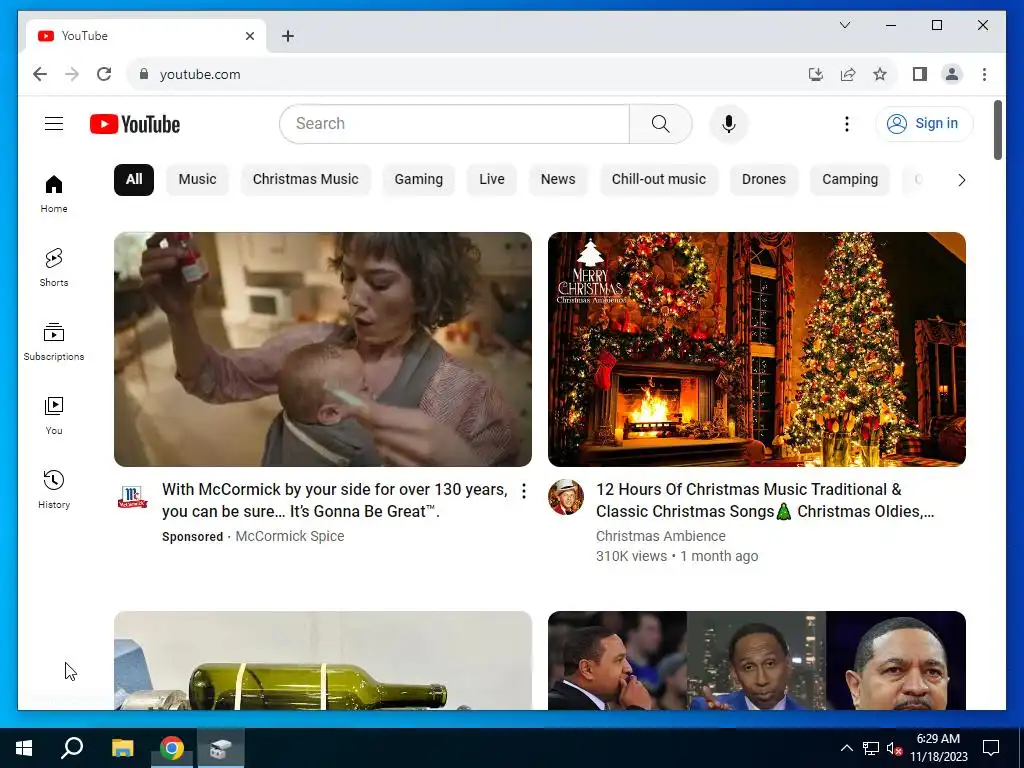Open the sports commentators video thumbnail
1024x768 pixels.
pos(756,660)
